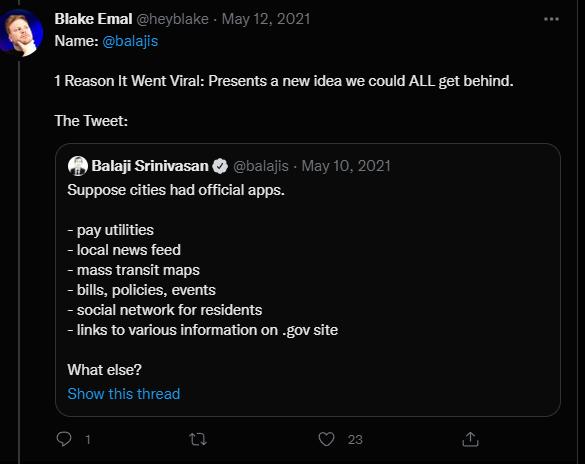This screenshot has width=585, height=464.
Task: Click the verified badge next to Balaji Srinivasan
Action: pos(220,166)
